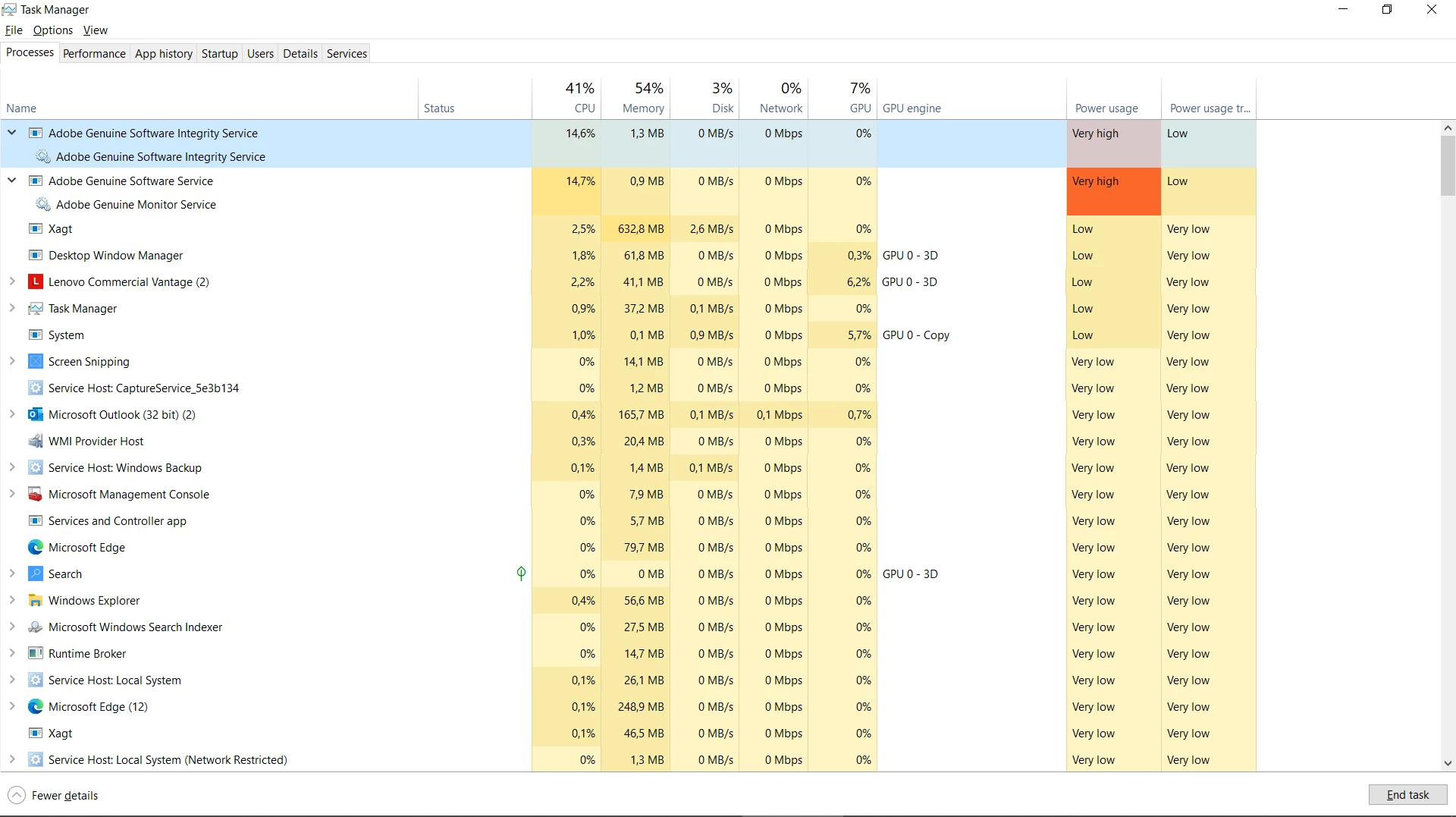Viewport: 1456px width, 817px height.
Task: Switch to the Services tab
Action: tap(347, 53)
